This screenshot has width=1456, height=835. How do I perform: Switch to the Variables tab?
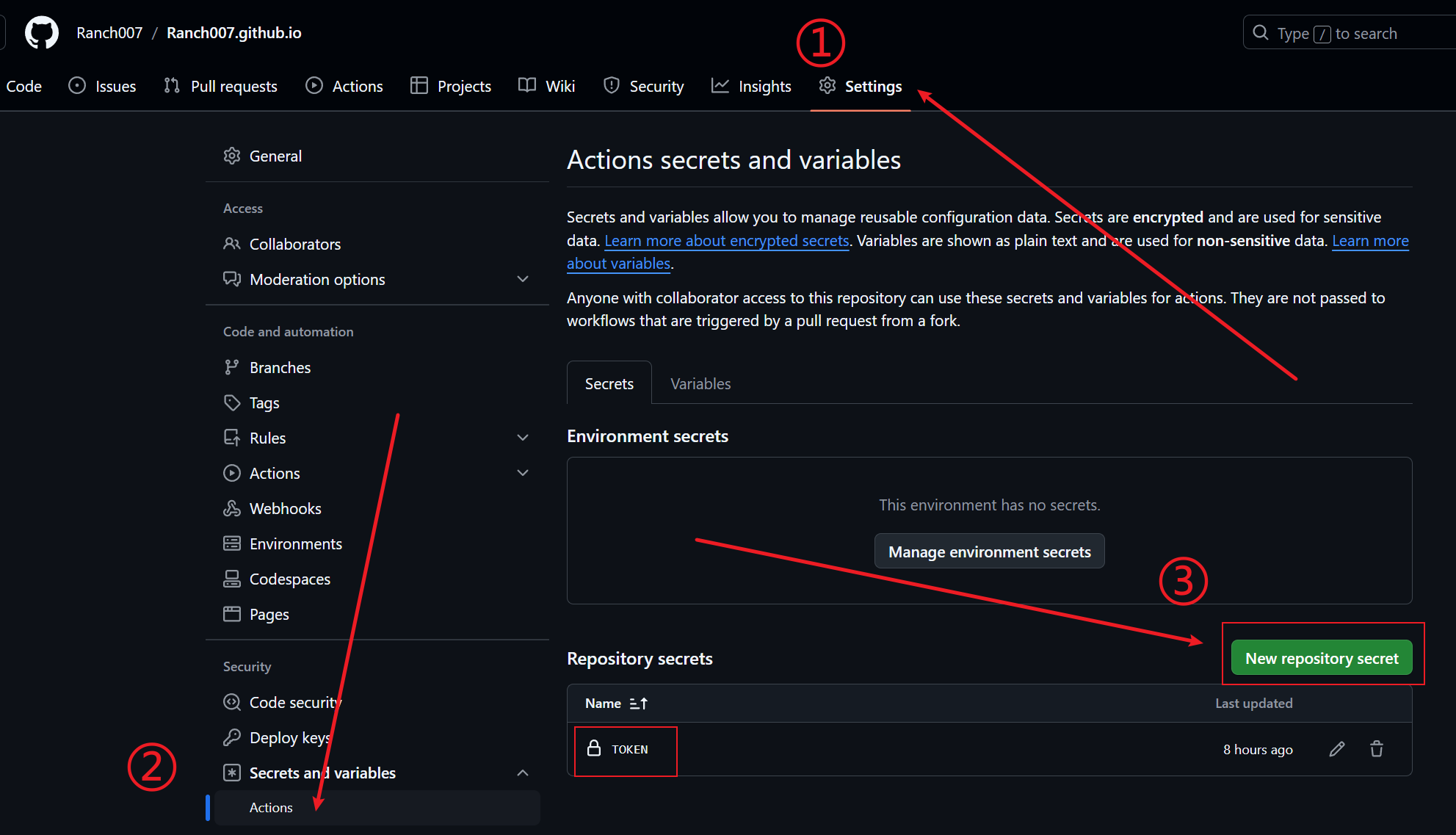coord(700,383)
